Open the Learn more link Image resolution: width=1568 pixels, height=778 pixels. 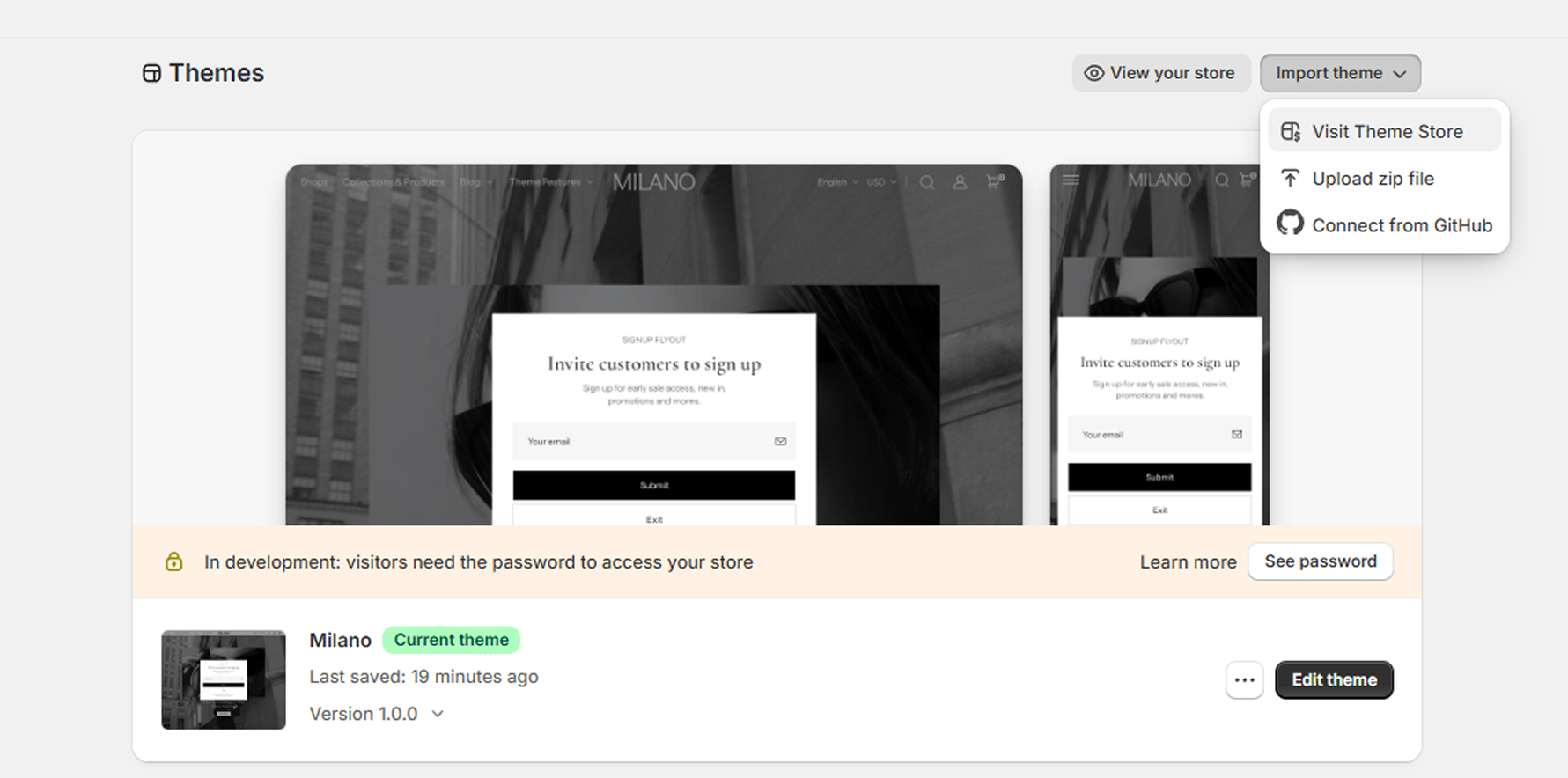tap(1188, 562)
